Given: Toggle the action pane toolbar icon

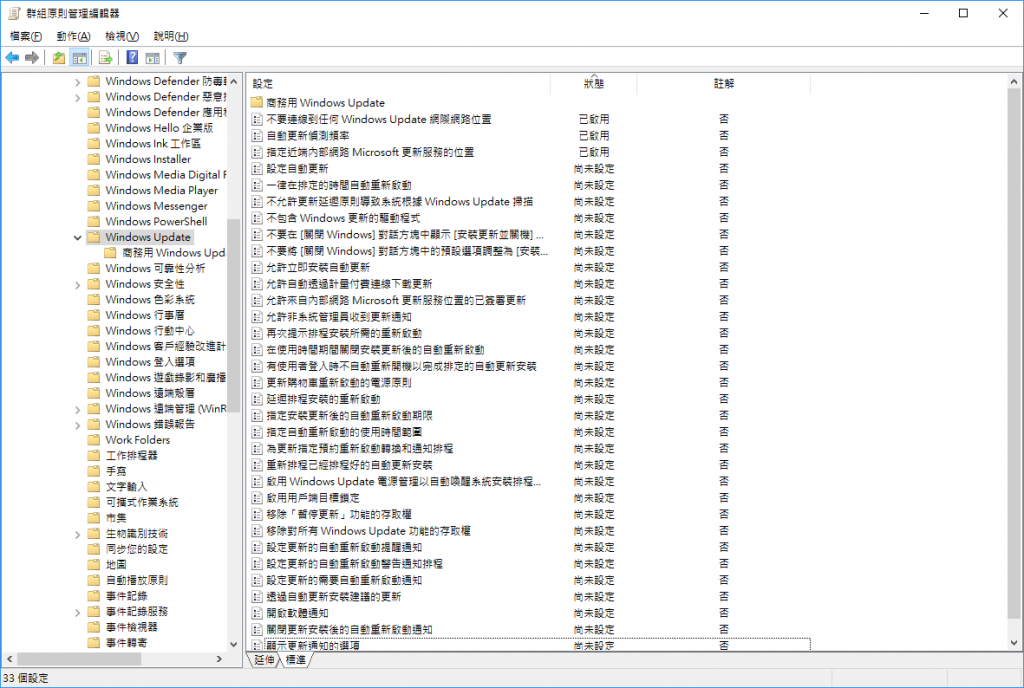Looking at the screenshot, I should point(153,58).
